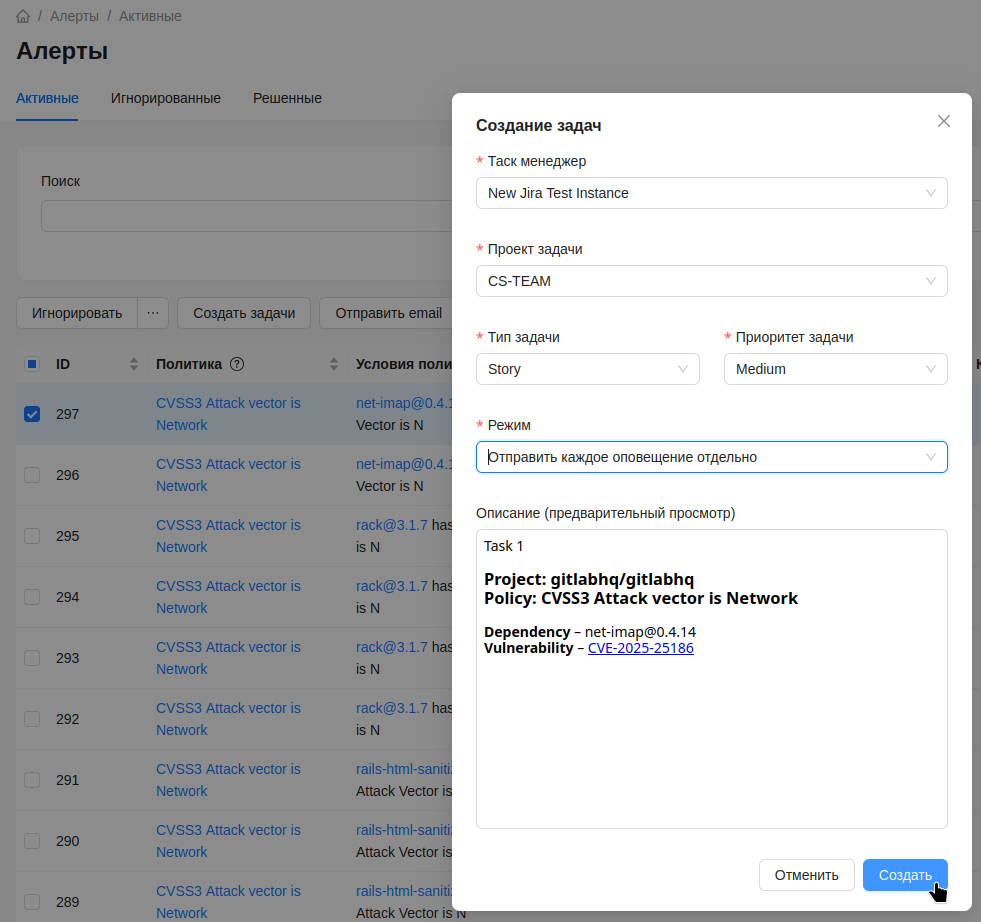This screenshot has width=981, height=922.
Task: Open the policy link in row 293
Action: pos(228,658)
